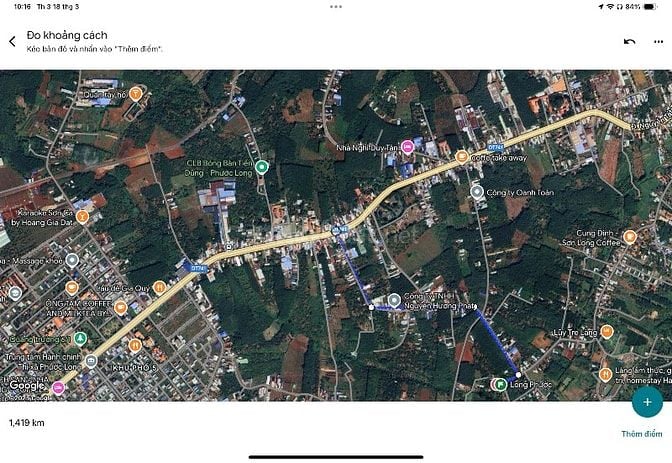Image resolution: width=672 pixels, height=463 pixels.
Task: Tap the teal plus add-point button
Action: (647, 402)
